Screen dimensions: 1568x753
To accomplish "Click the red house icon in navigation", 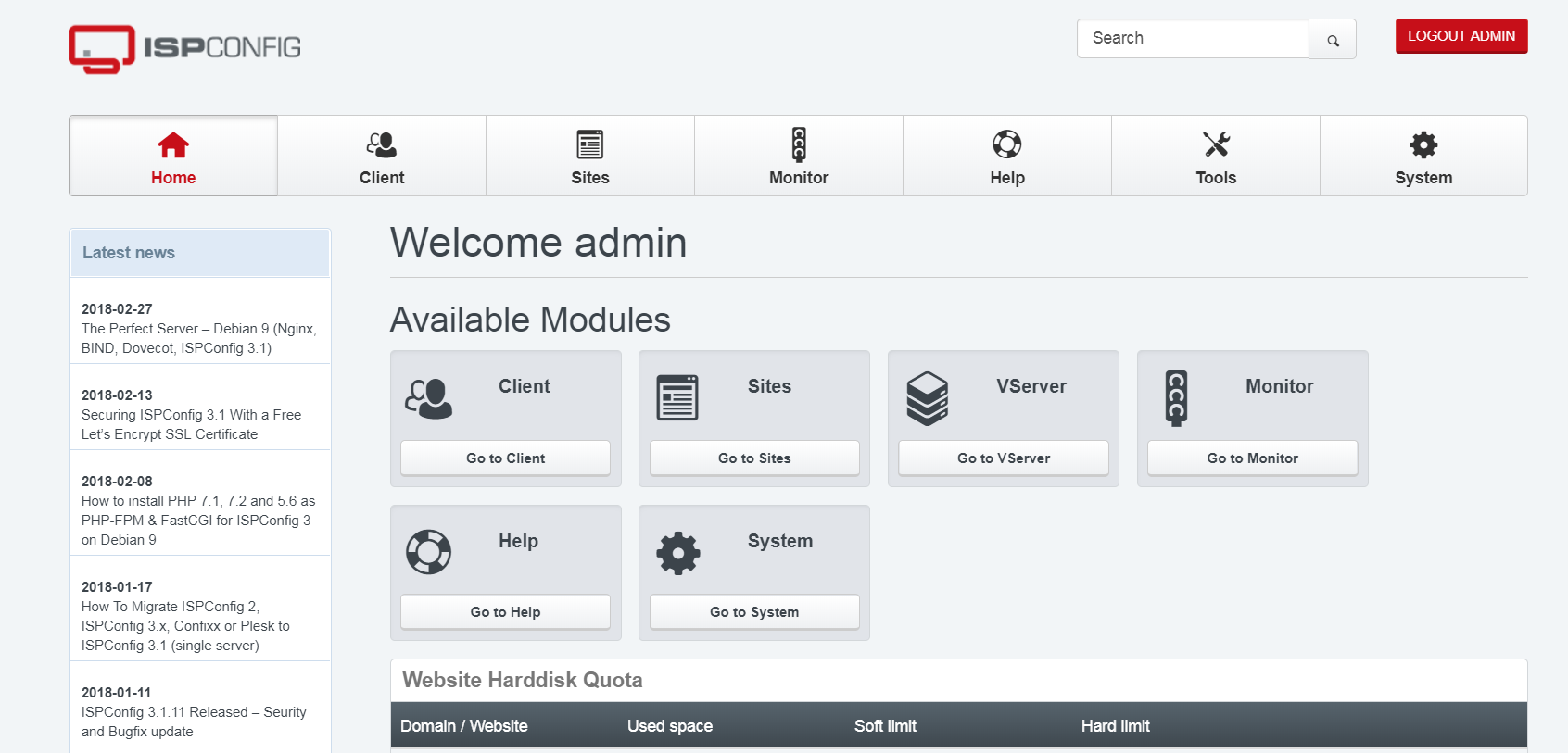I will pos(173,145).
